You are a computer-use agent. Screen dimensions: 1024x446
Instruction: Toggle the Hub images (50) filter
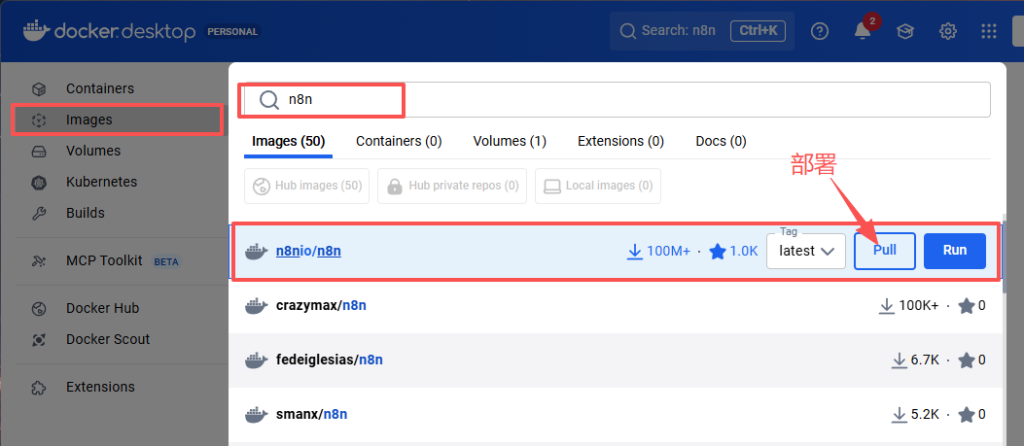point(307,186)
